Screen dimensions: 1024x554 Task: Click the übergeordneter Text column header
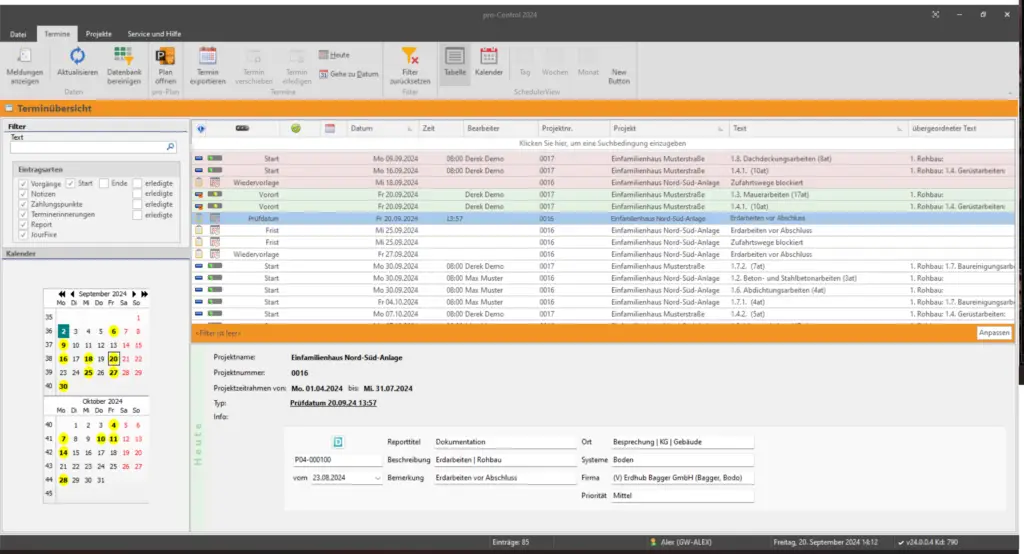[961, 129]
